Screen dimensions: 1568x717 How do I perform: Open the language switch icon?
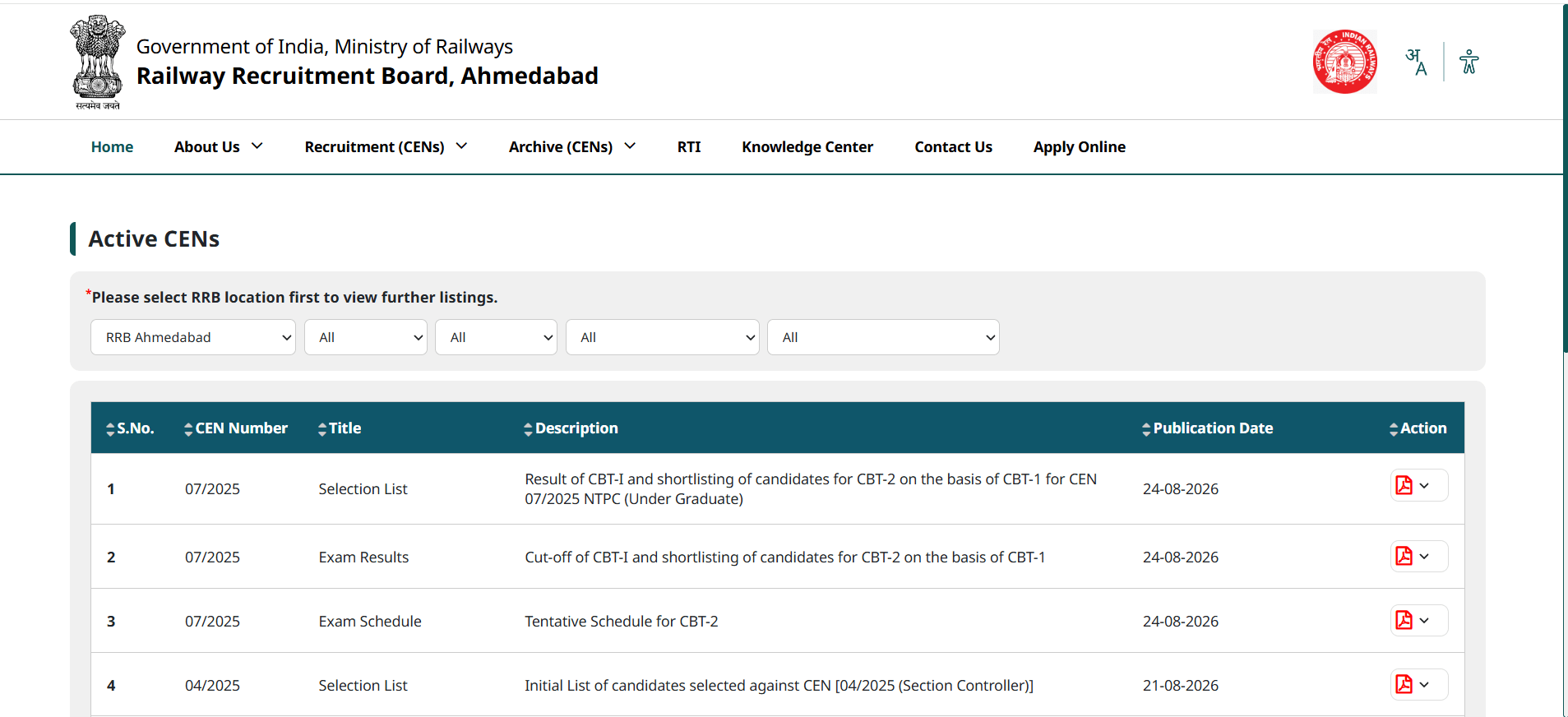(1416, 62)
